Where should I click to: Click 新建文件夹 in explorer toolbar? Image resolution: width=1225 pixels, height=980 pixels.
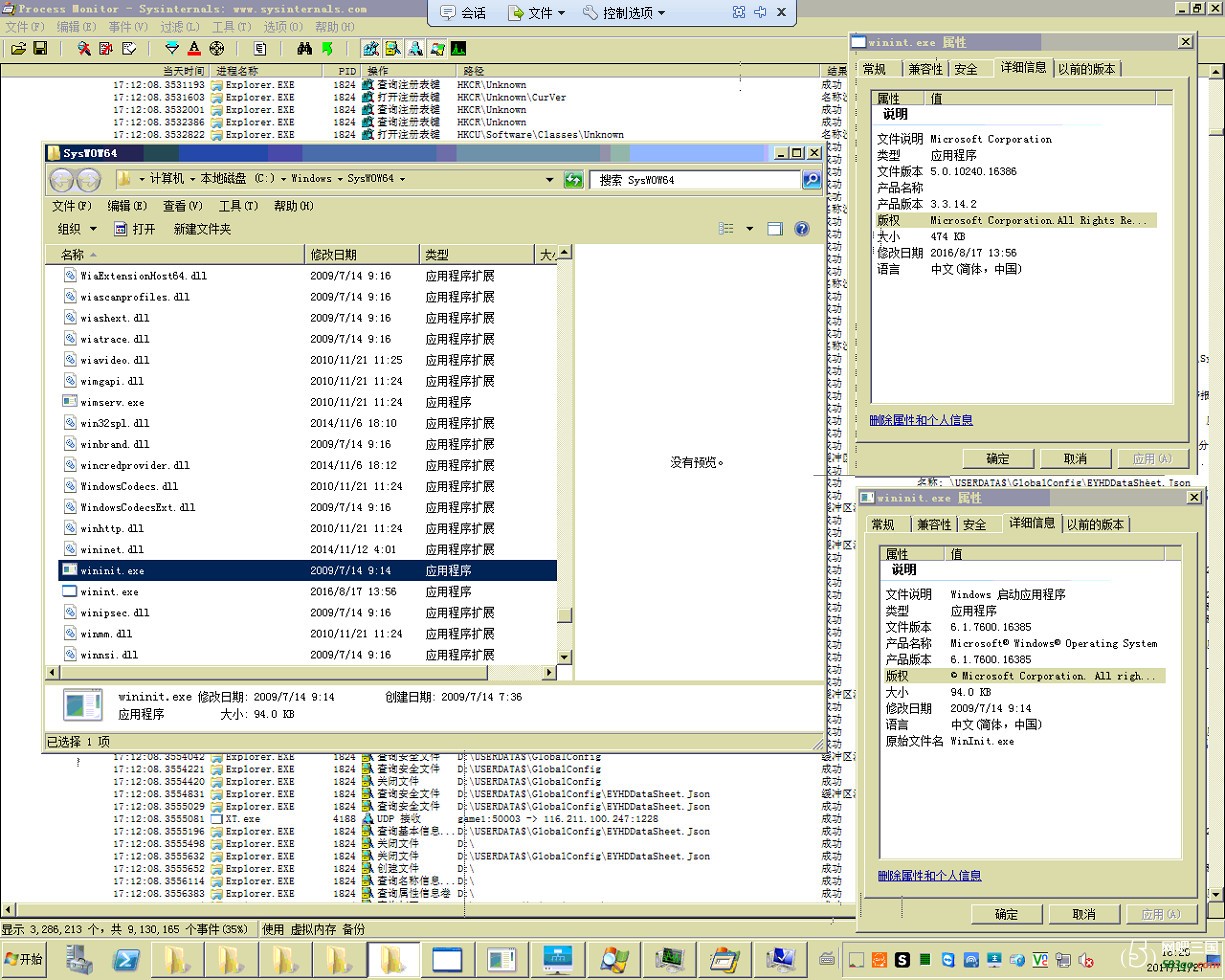click(202, 229)
